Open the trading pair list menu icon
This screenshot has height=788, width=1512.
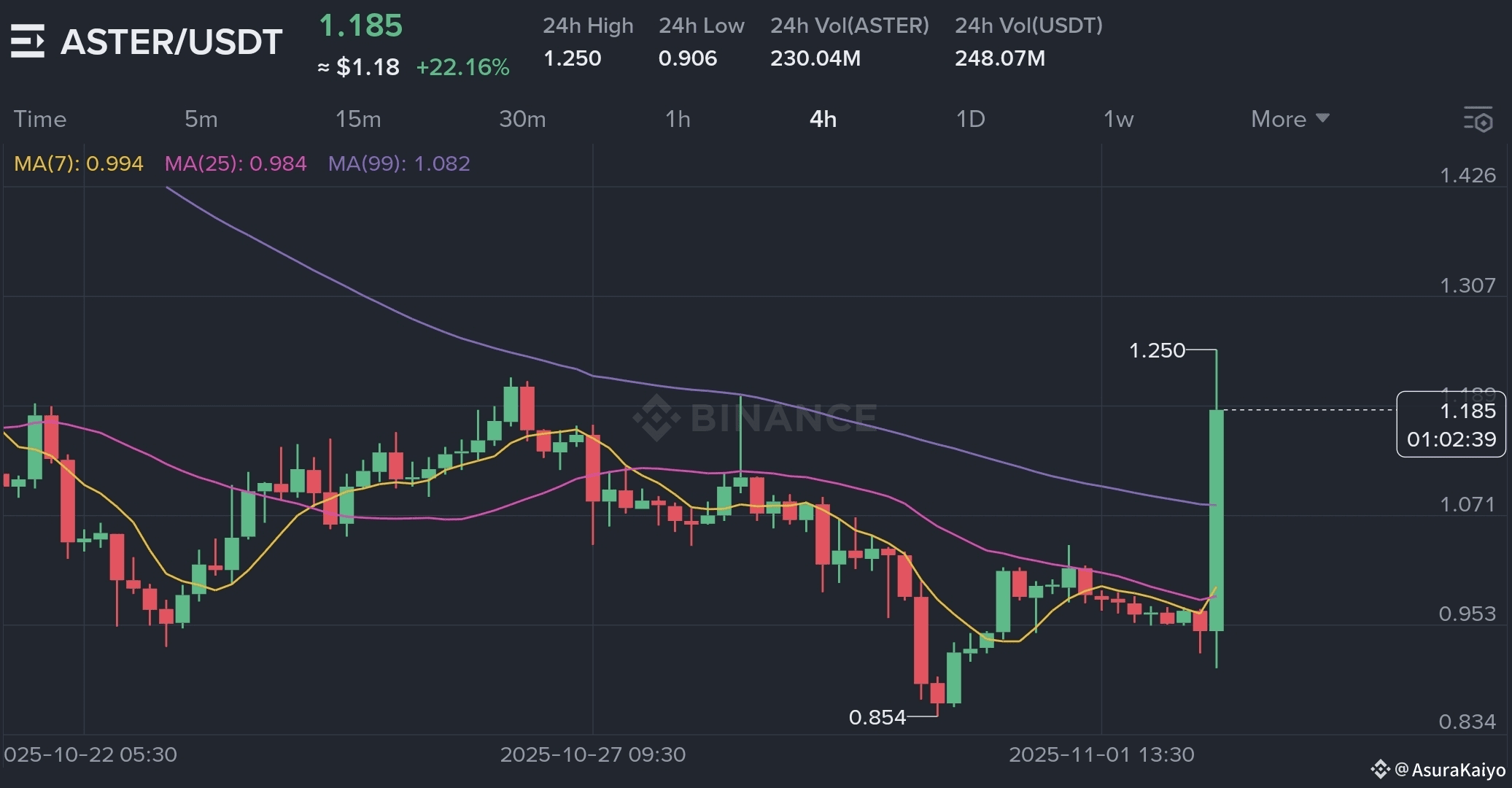(28, 41)
